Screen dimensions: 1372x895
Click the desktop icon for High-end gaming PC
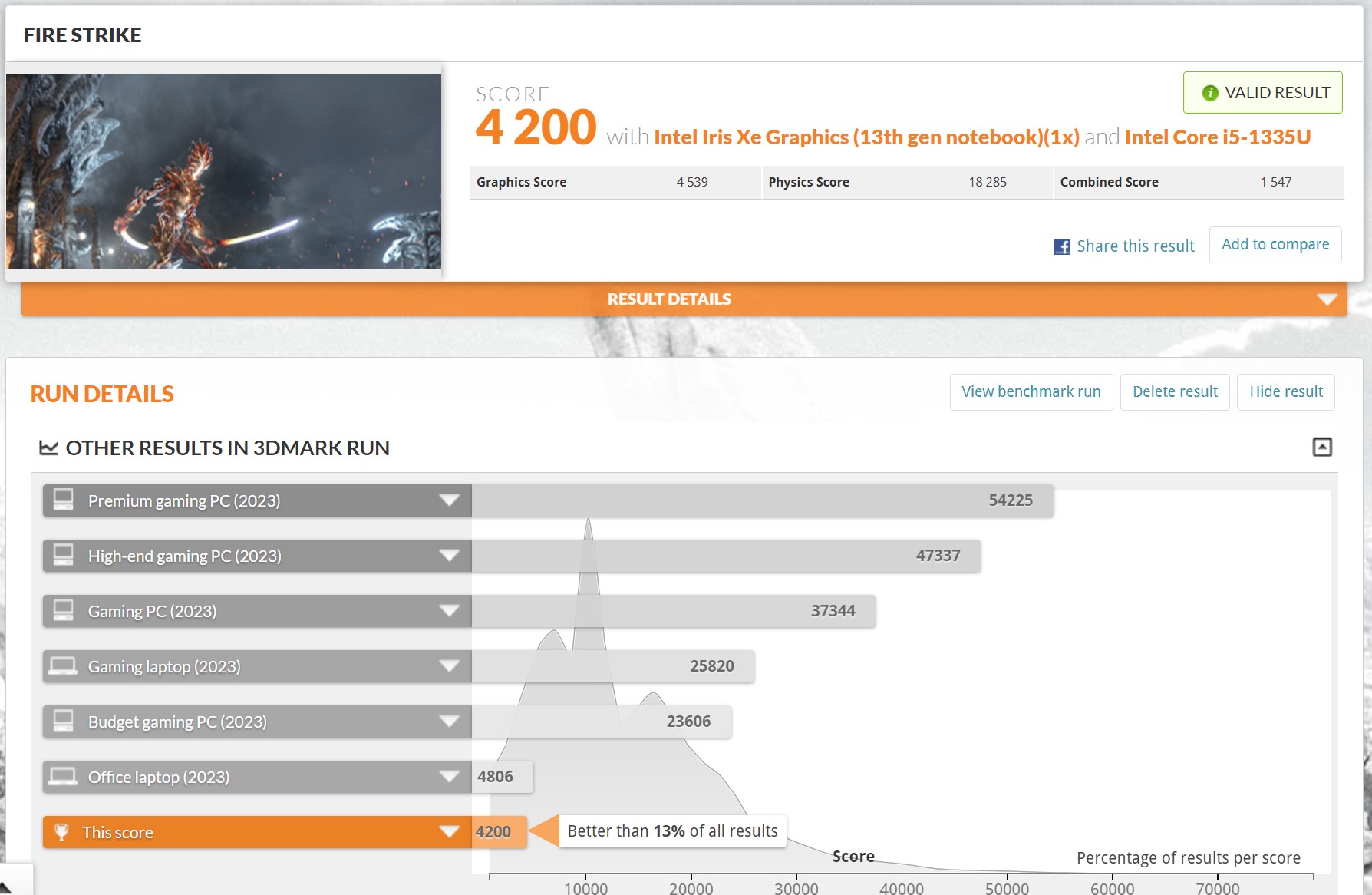pyautogui.click(x=63, y=555)
